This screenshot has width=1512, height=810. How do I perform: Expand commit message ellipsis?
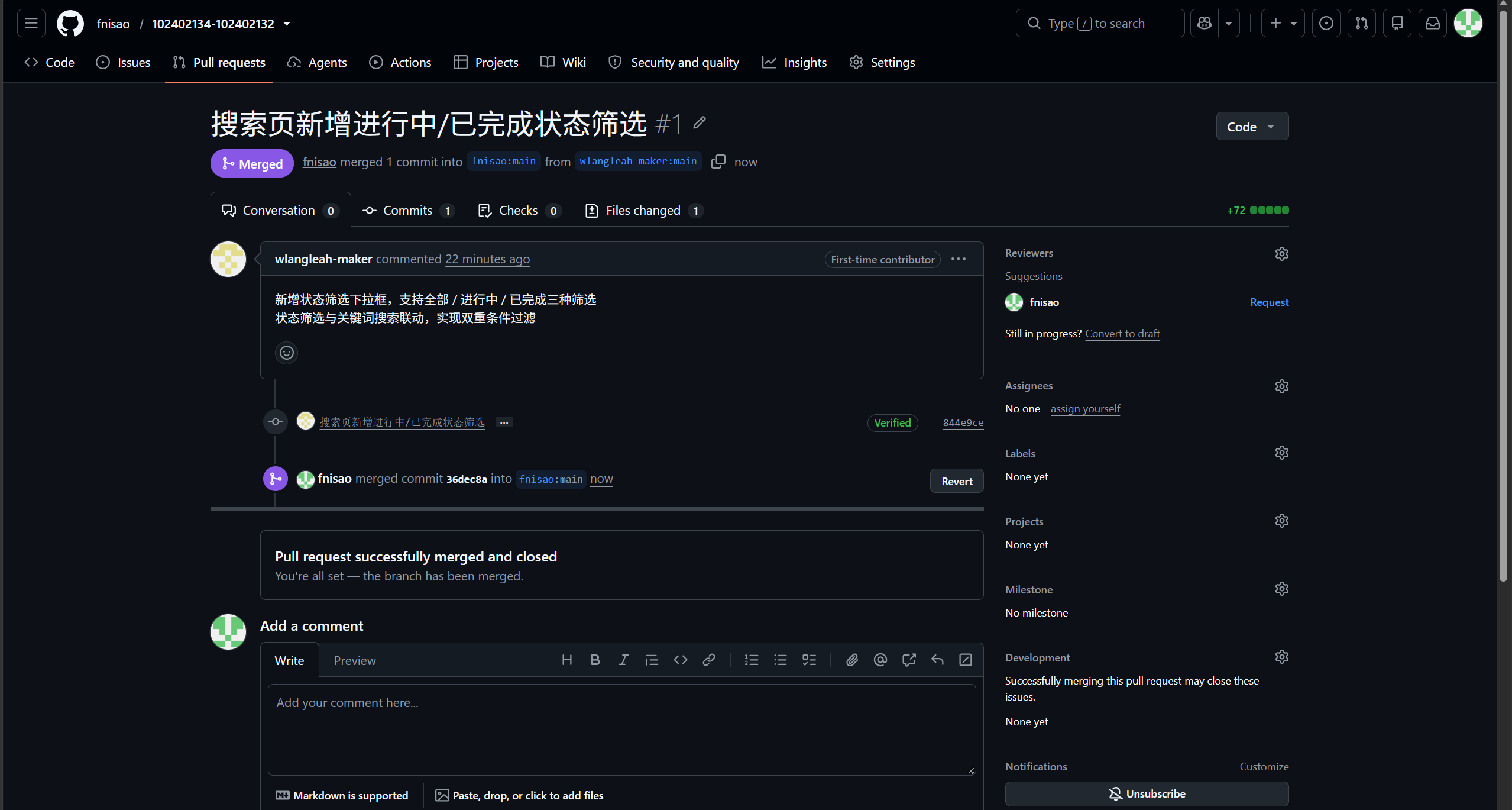tap(504, 422)
